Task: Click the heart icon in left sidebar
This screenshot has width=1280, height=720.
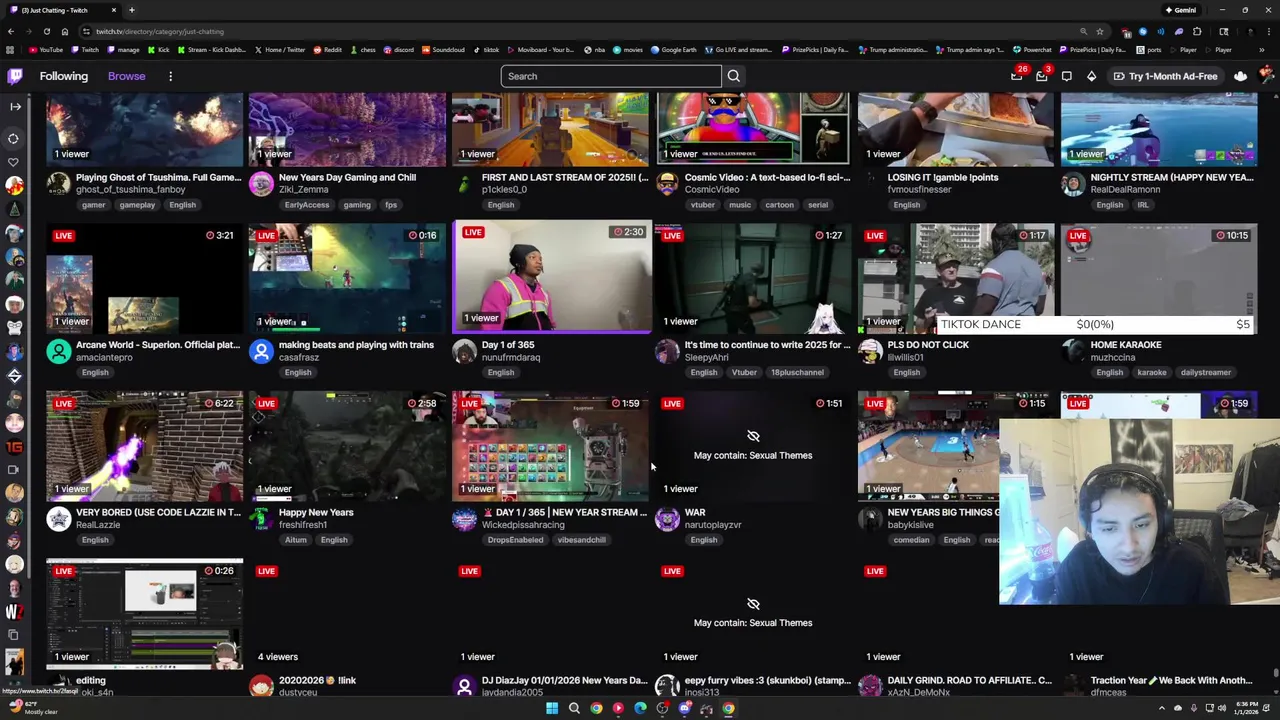Action: (x=15, y=161)
